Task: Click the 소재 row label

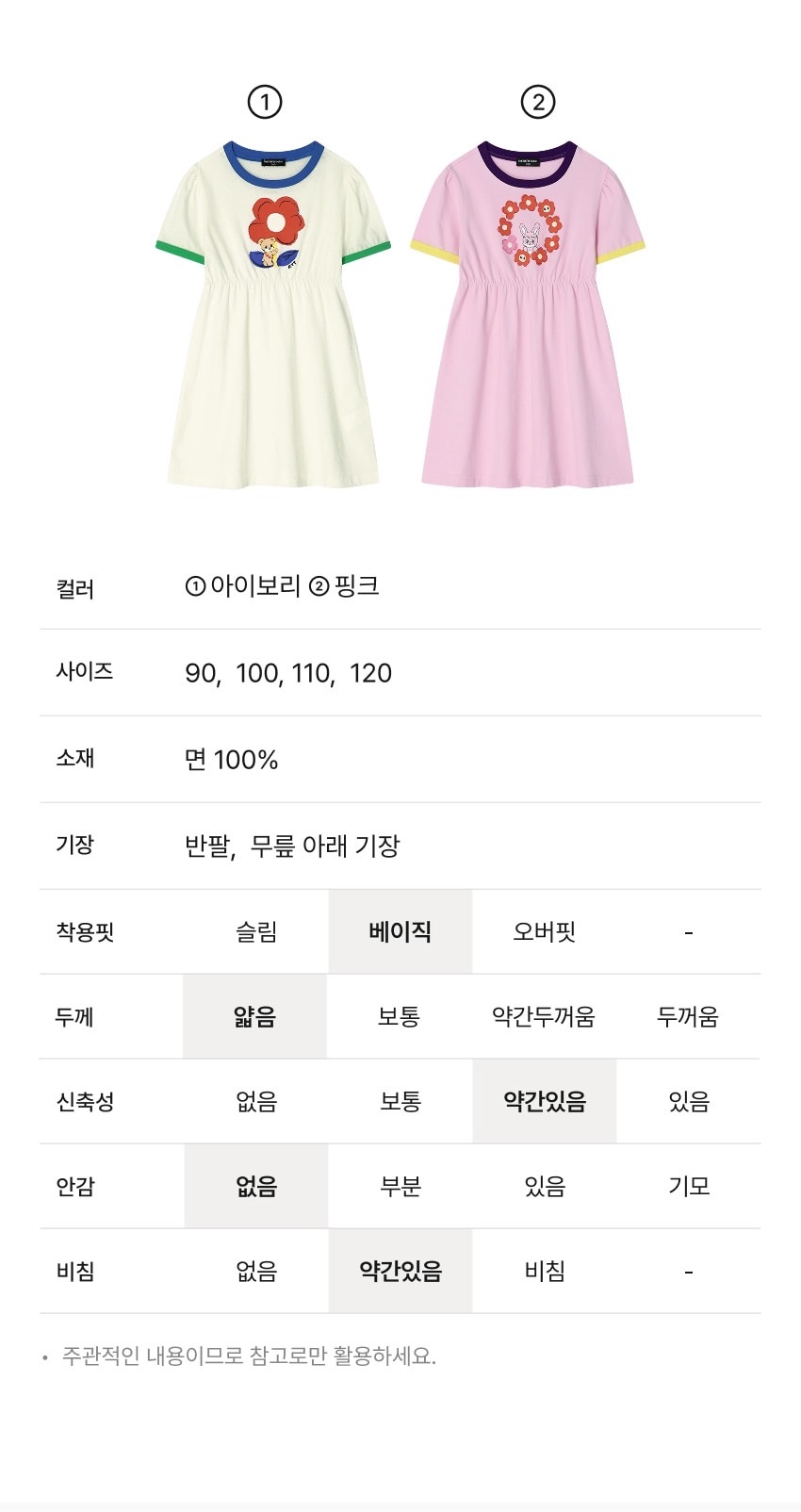Action: click(x=75, y=759)
